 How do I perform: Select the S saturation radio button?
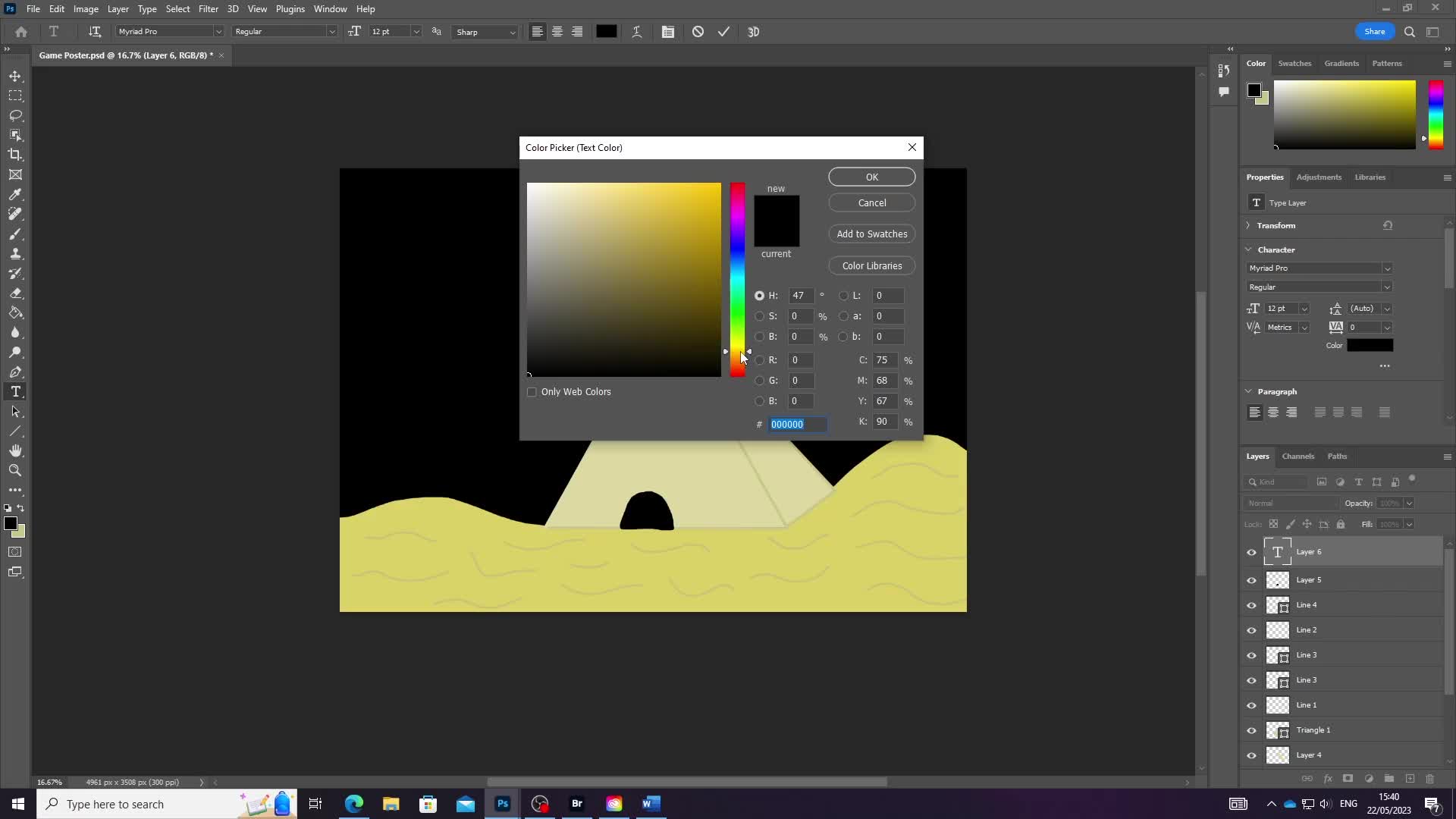coord(759,316)
